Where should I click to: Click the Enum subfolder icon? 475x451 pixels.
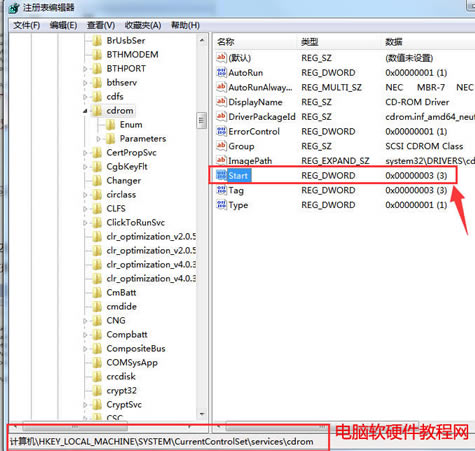[110, 125]
